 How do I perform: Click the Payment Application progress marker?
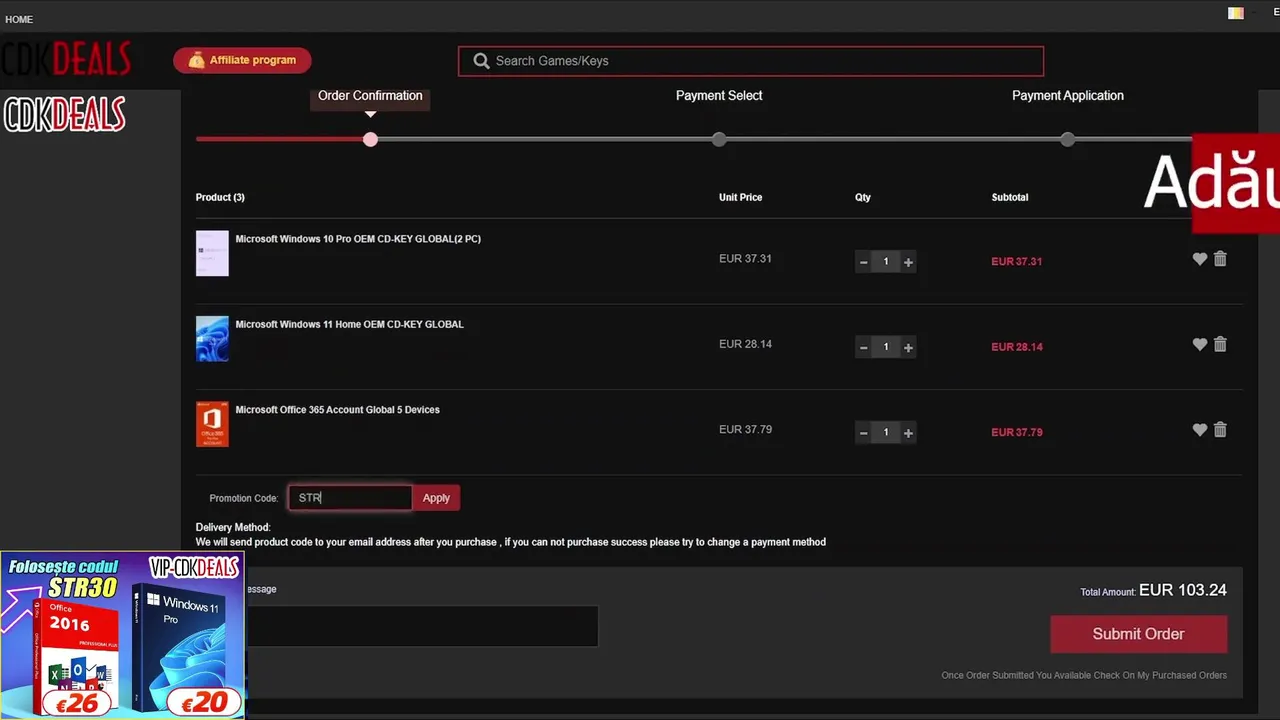pyautogui.click(x=1068, y=139)
